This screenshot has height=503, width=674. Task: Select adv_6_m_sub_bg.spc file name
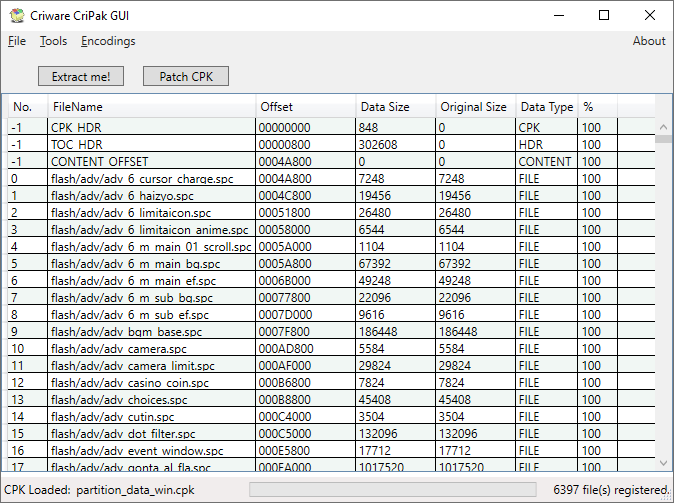132,298
